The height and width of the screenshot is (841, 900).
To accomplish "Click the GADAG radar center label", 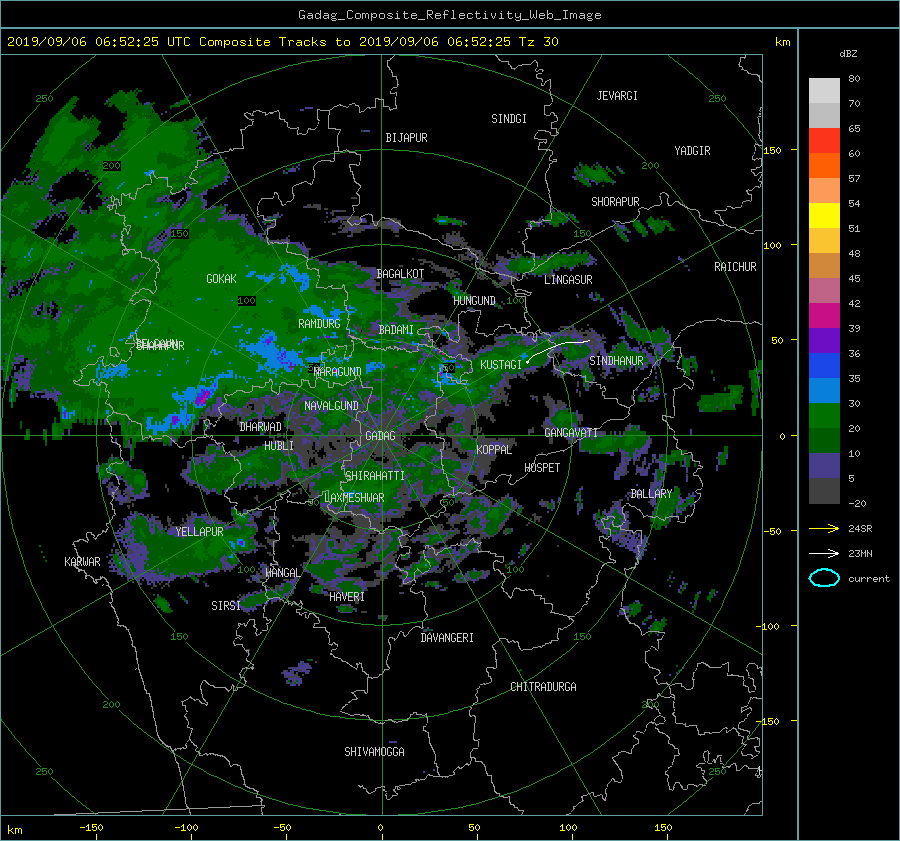I will point(380,436).
